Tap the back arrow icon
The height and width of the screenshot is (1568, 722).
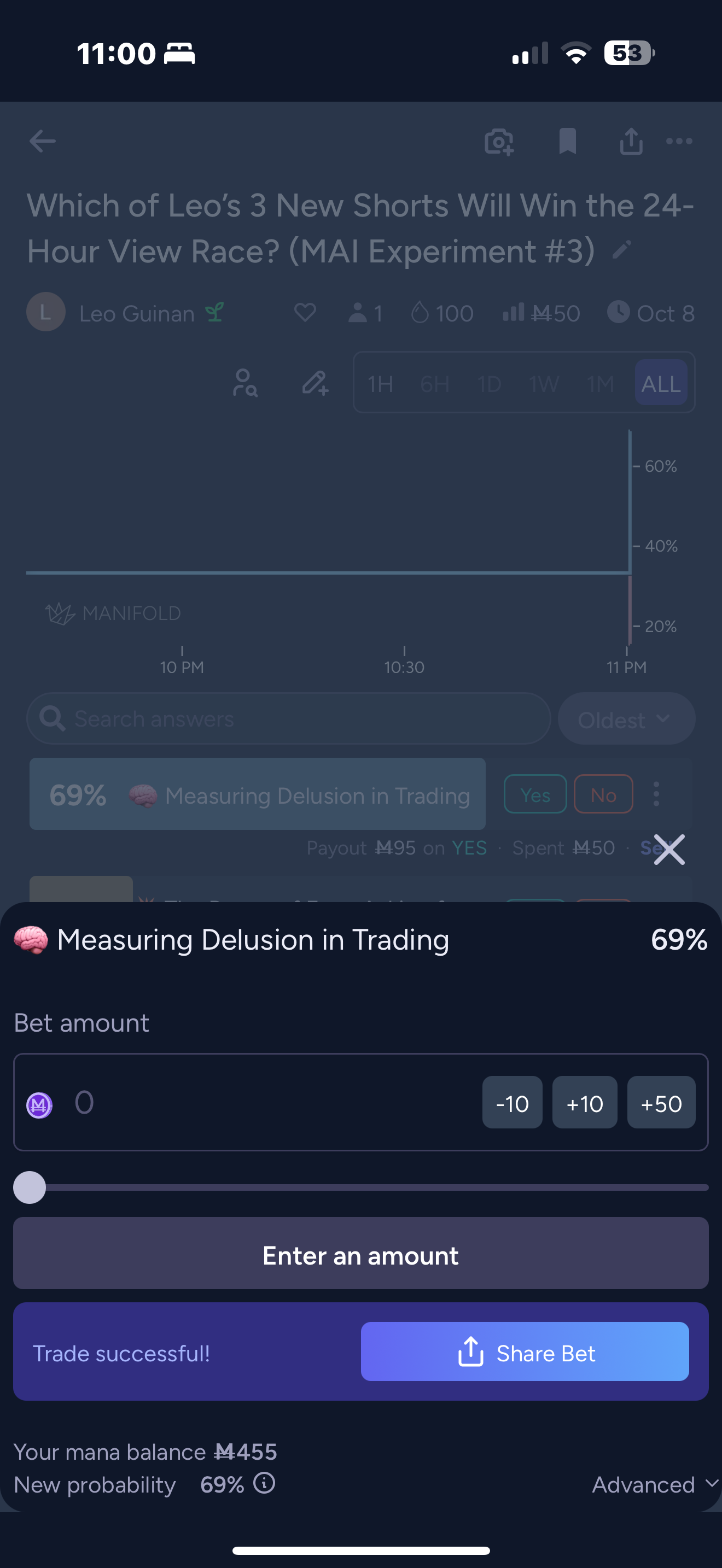[42, 141]
